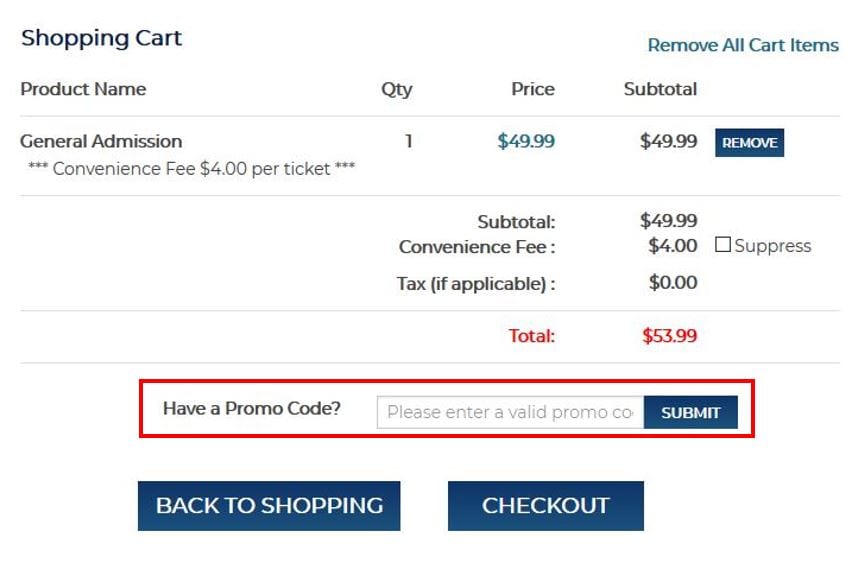862x564 pixels.
Task: Click the Shopping Cart heading
Action: click(x=101, y=39)
